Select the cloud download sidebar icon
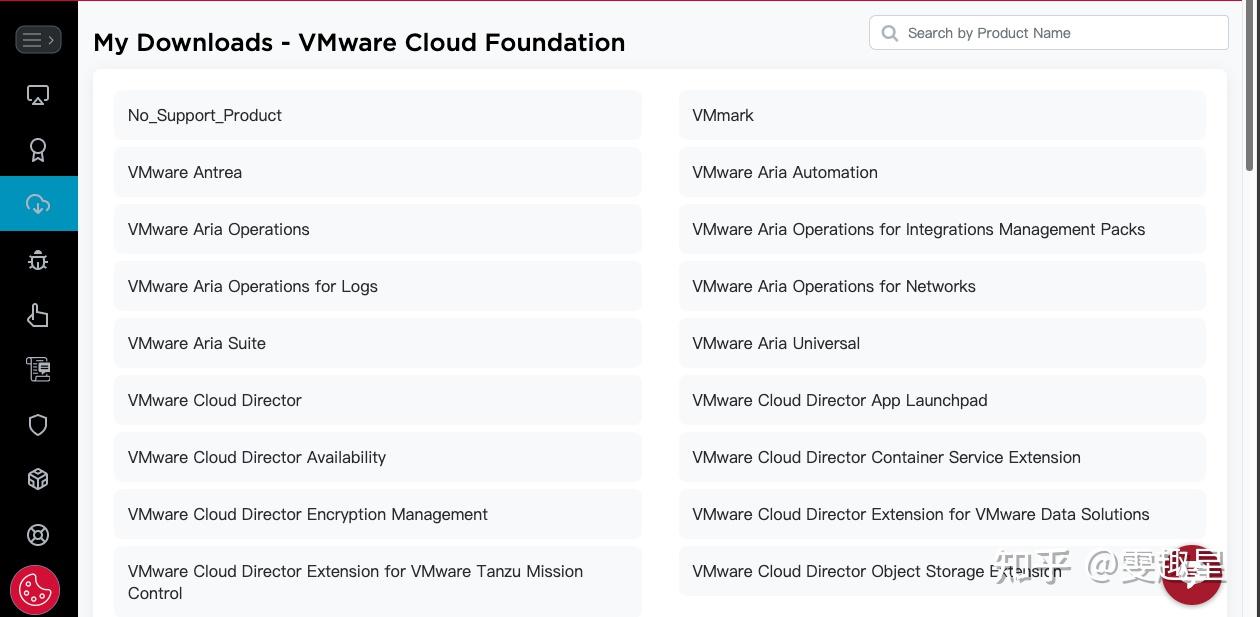The image size is (1260, 617). (38, 203)
